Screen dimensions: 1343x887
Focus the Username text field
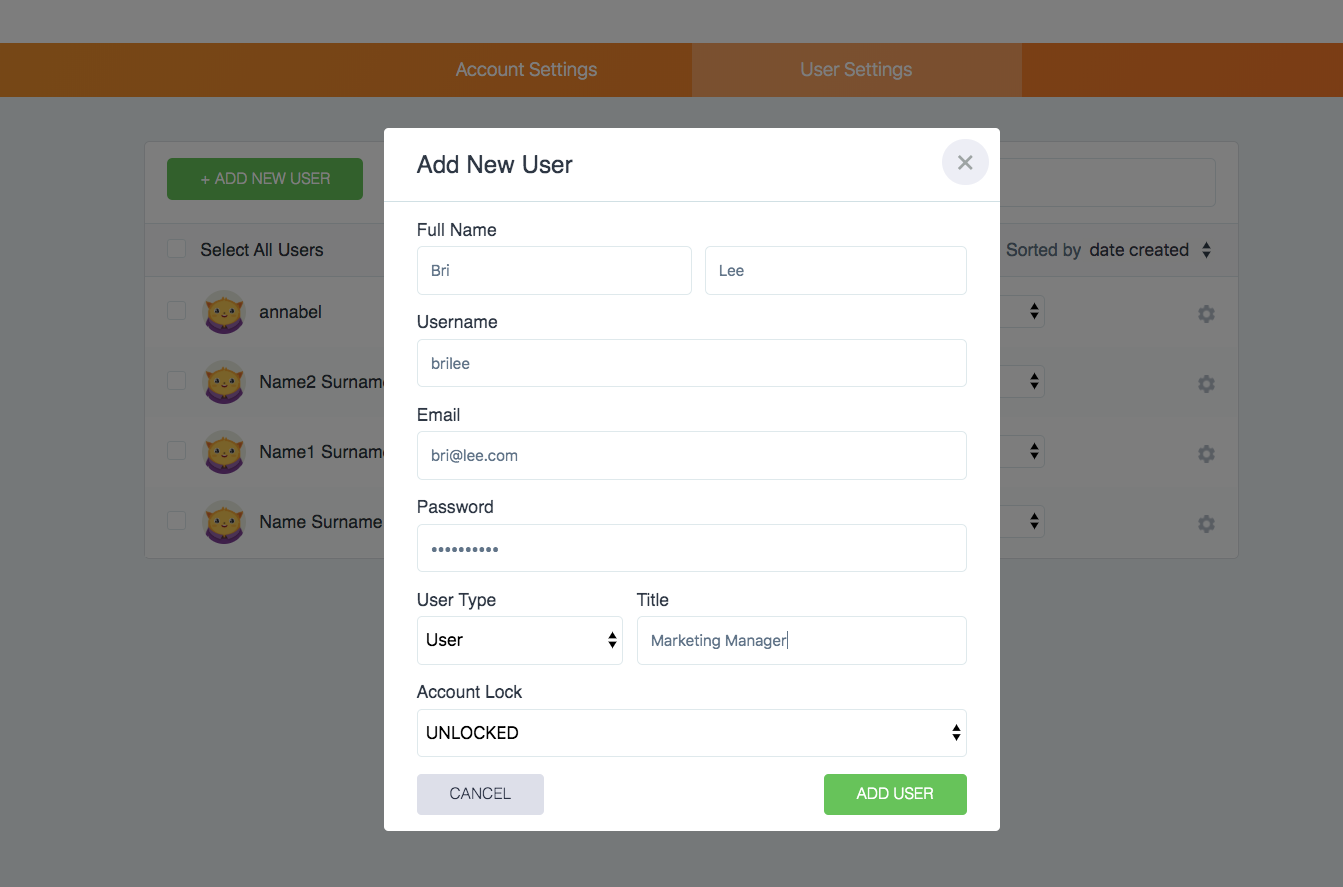(x=691, y=363)
